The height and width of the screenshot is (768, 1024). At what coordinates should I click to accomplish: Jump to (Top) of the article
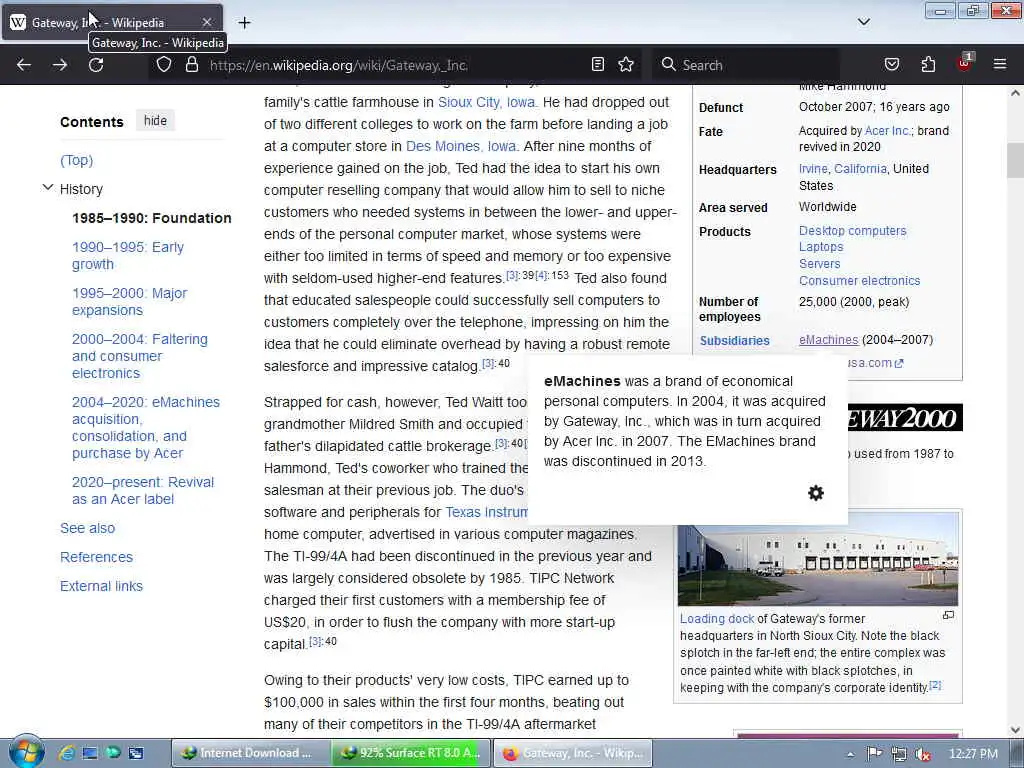[x=76, y=160]
